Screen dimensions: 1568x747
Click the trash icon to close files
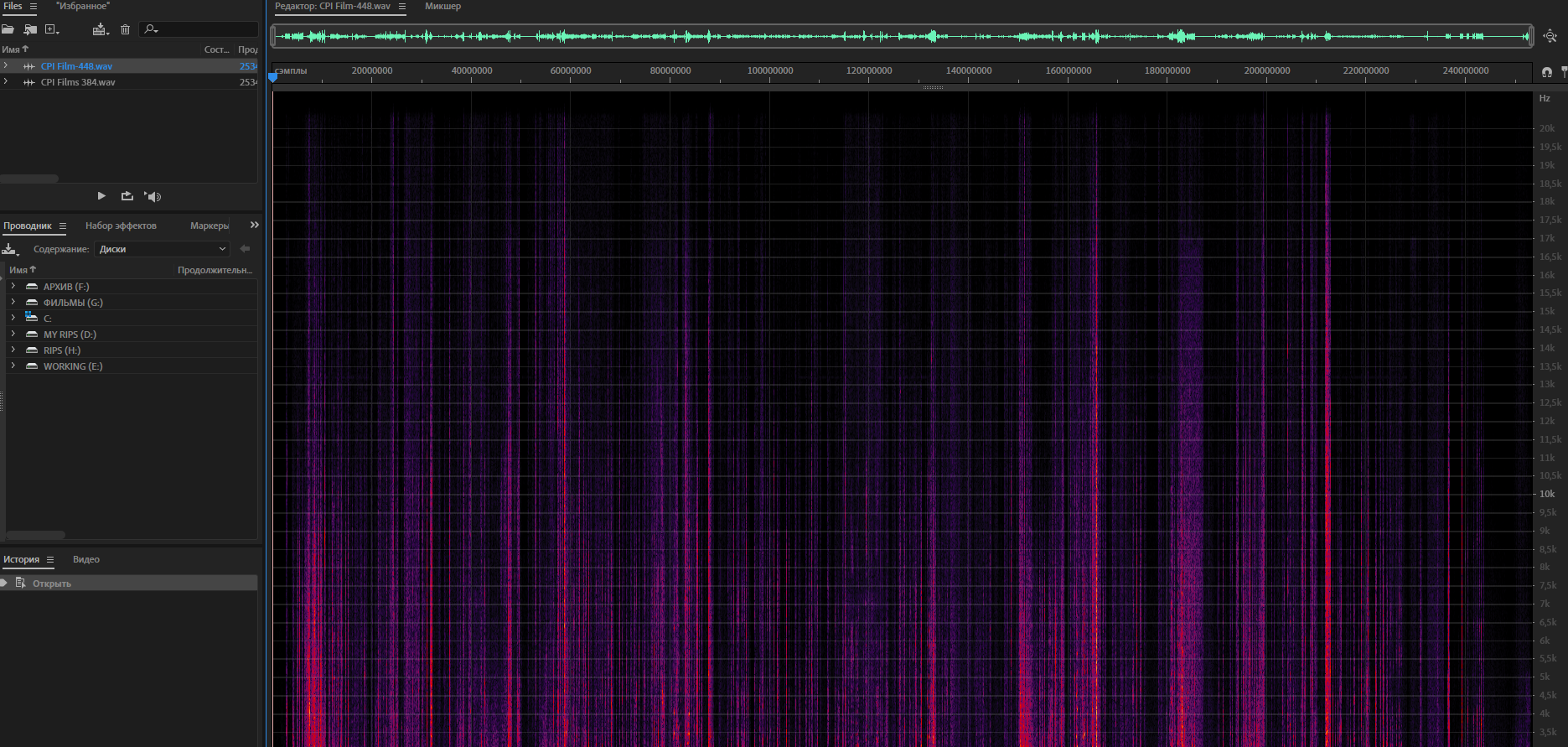pyautogui.click(x=125, y=29)
